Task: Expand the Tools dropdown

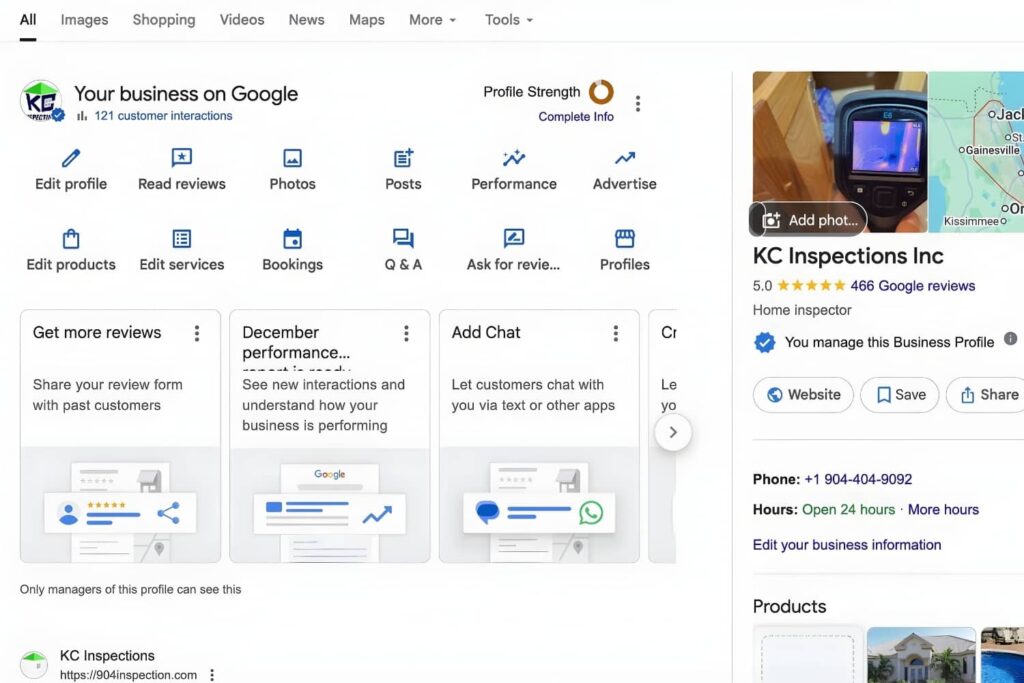Action: (x=508, y=19)
